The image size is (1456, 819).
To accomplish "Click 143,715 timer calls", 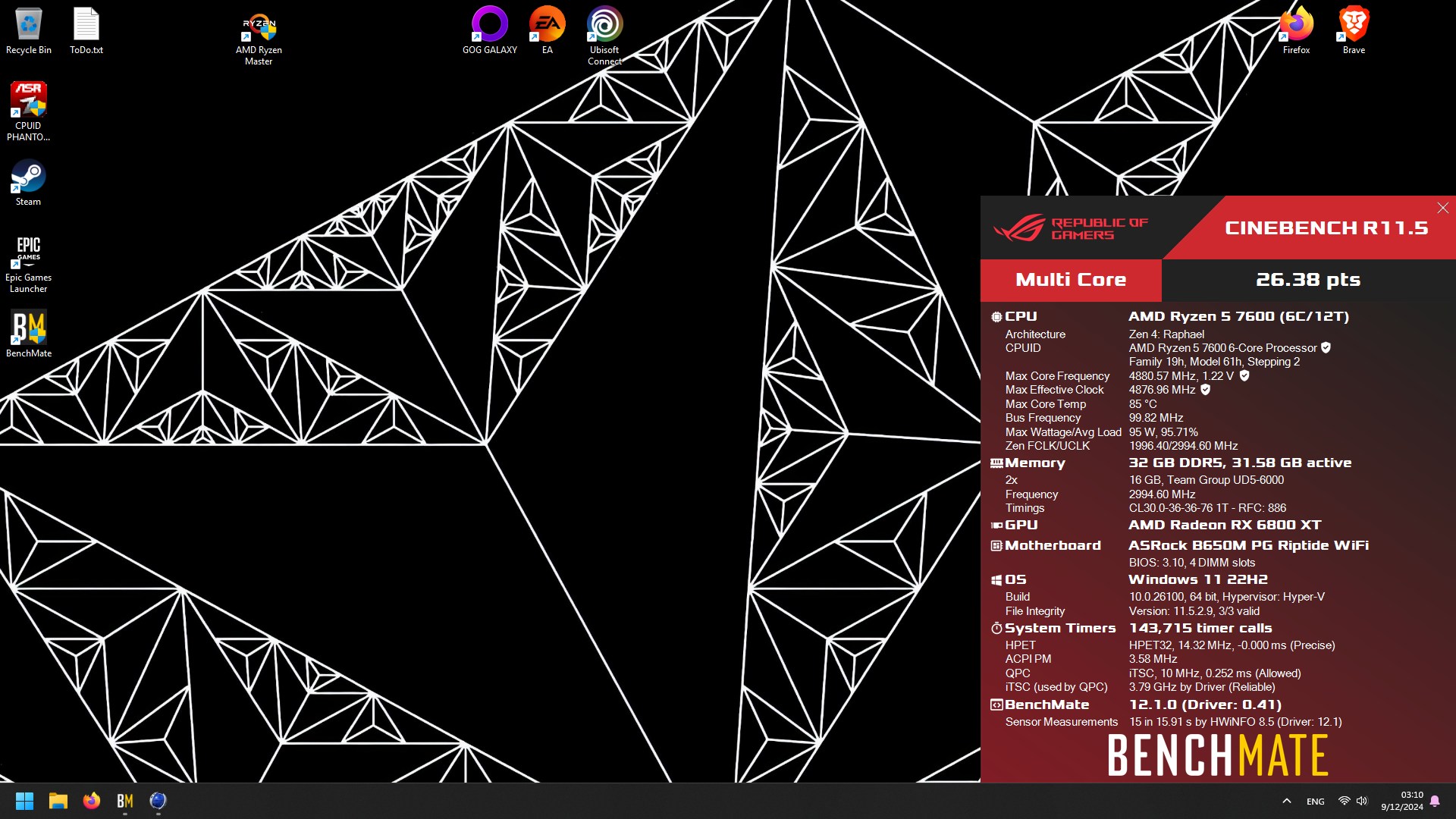I will pyautogui.click(x=1200, y=628).
